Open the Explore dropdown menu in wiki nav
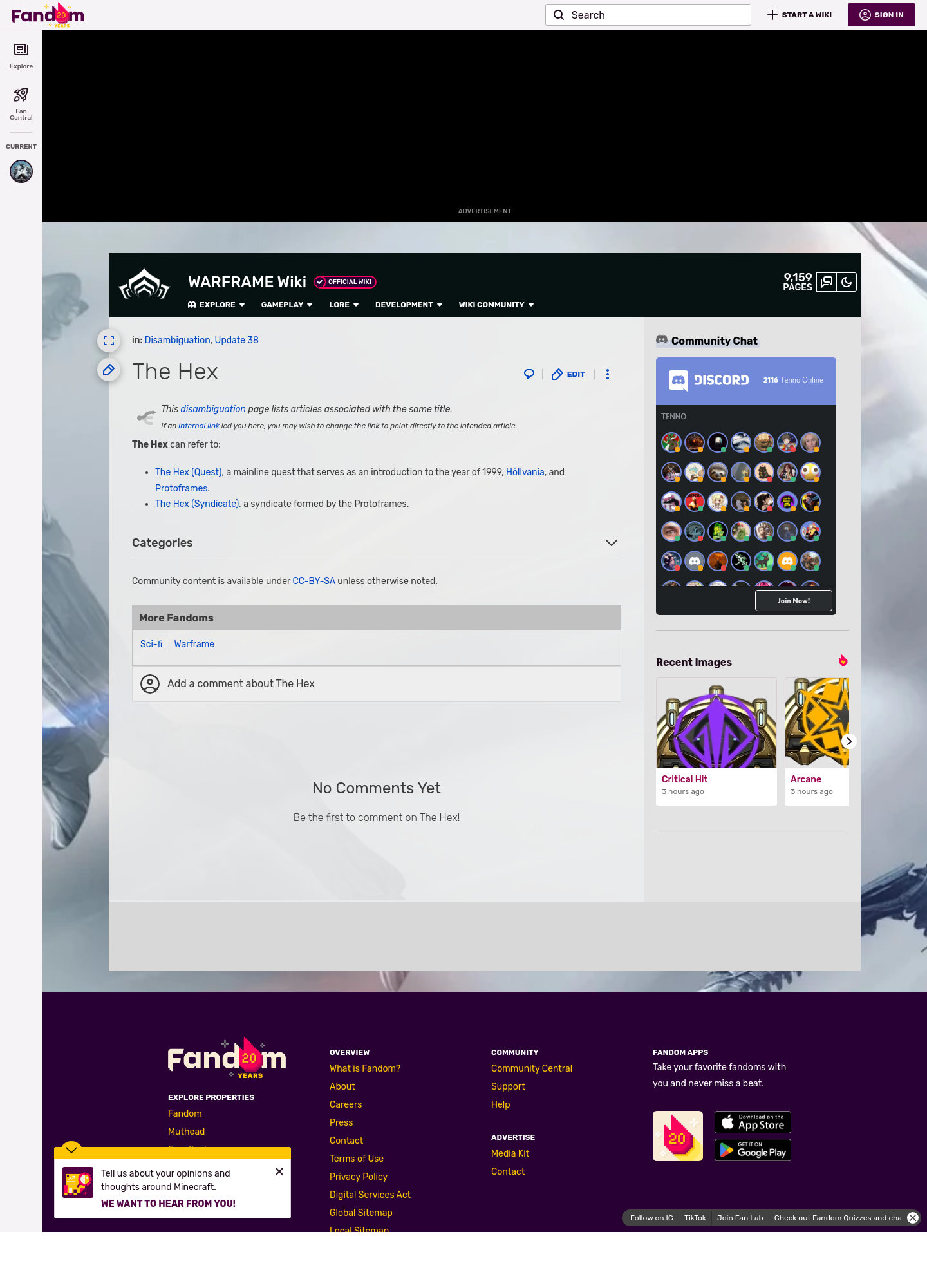This screenshot has width=927, height=1288. point(216,305)
